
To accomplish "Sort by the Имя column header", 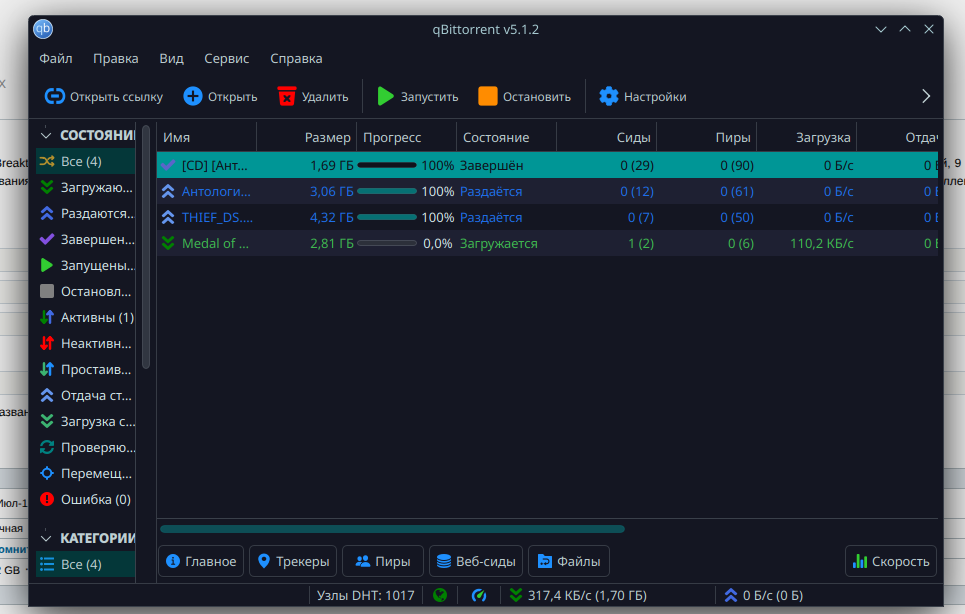I will (207, 137).
